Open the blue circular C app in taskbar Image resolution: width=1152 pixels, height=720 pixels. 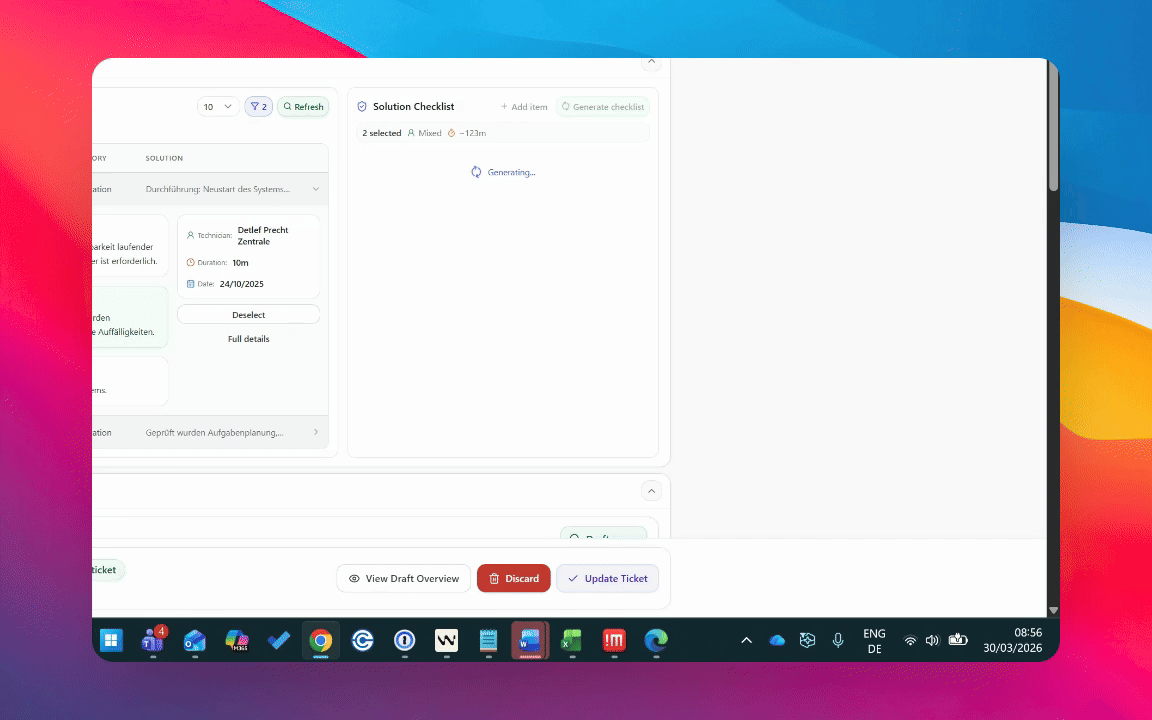362,641
